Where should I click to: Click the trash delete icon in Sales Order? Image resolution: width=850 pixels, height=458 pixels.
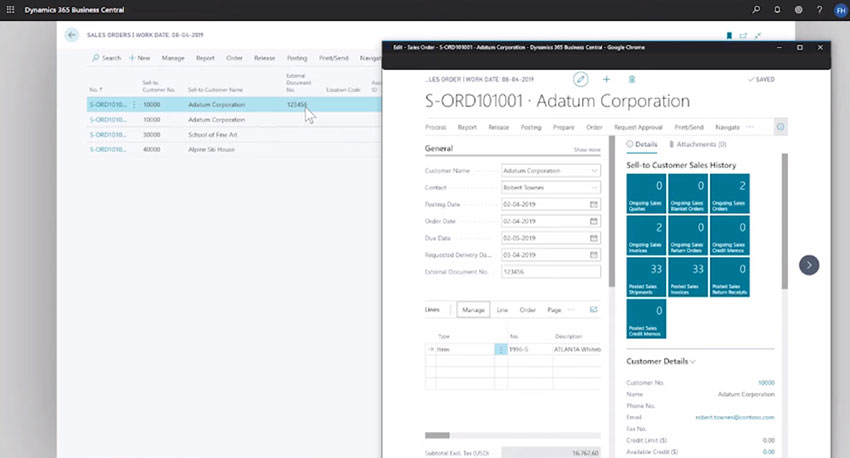[632, 79]
